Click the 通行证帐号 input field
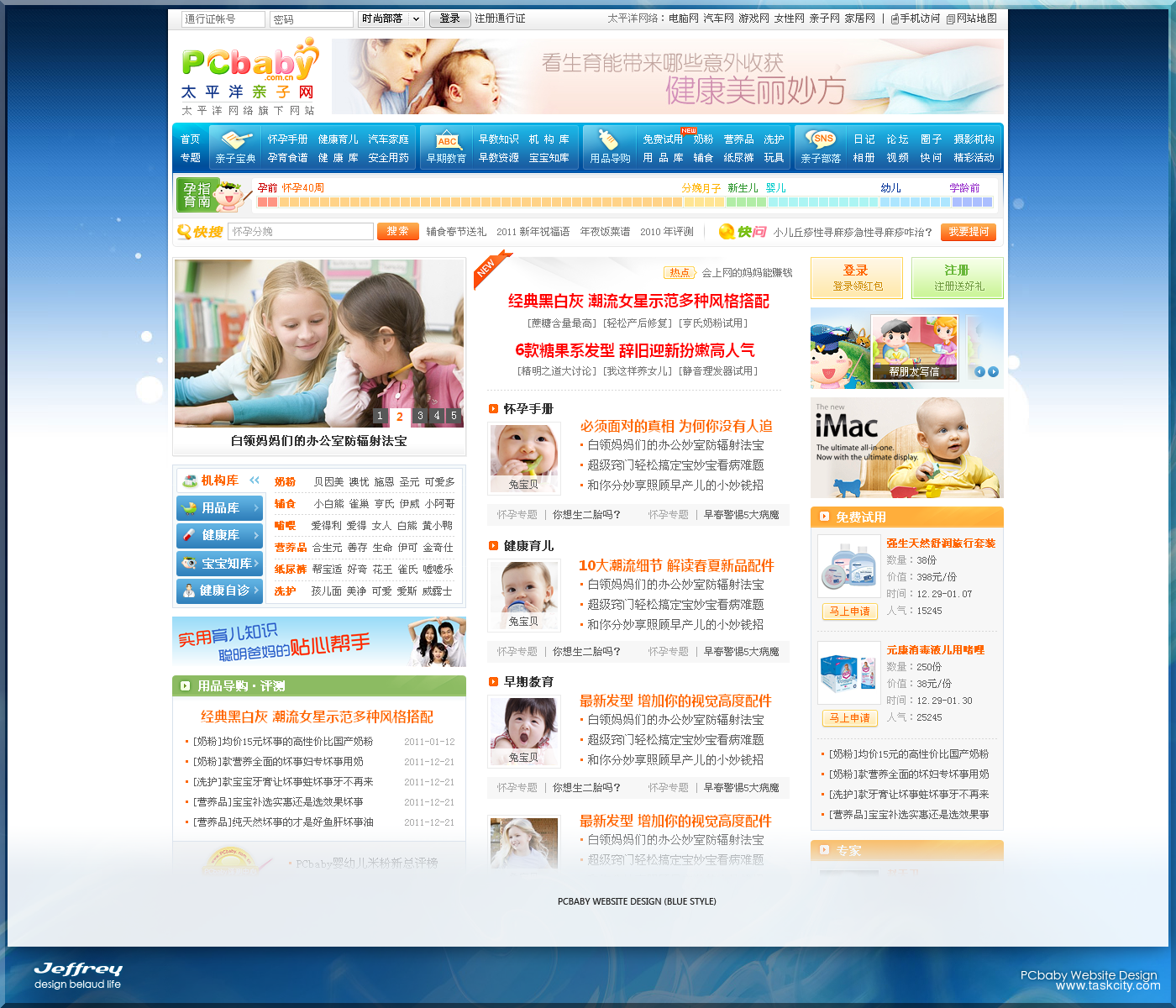This screenshot has width=1176, height=1008. tap(223, 19)
